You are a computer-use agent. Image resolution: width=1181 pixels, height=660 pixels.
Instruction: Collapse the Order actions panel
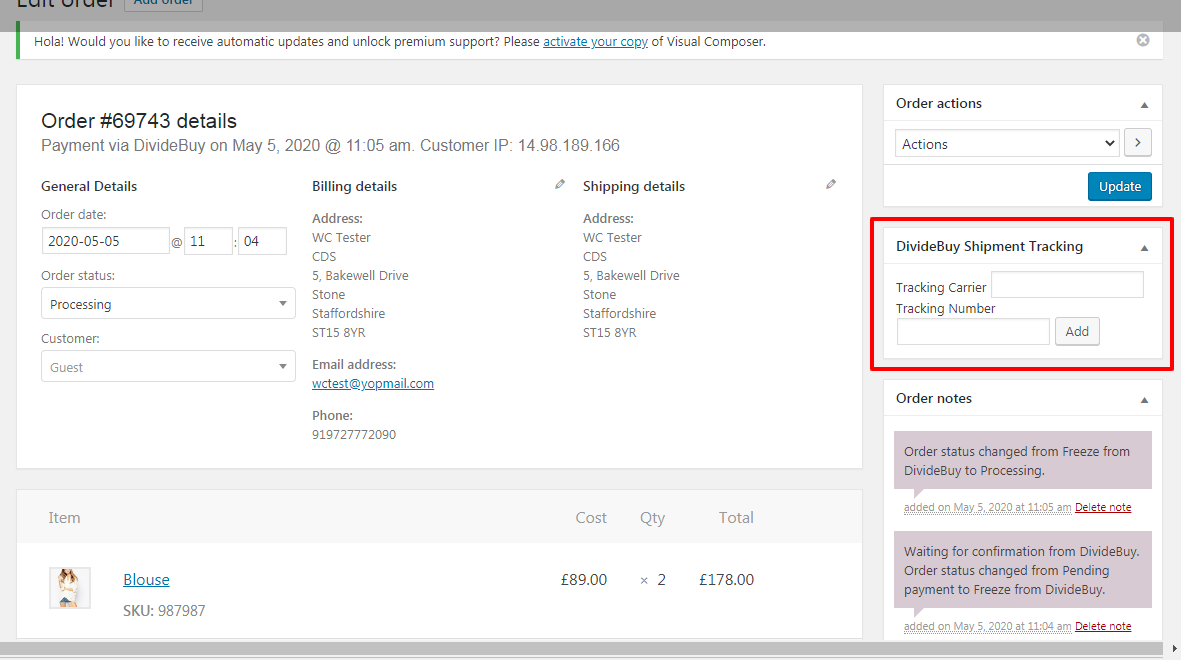point(1144,104)
